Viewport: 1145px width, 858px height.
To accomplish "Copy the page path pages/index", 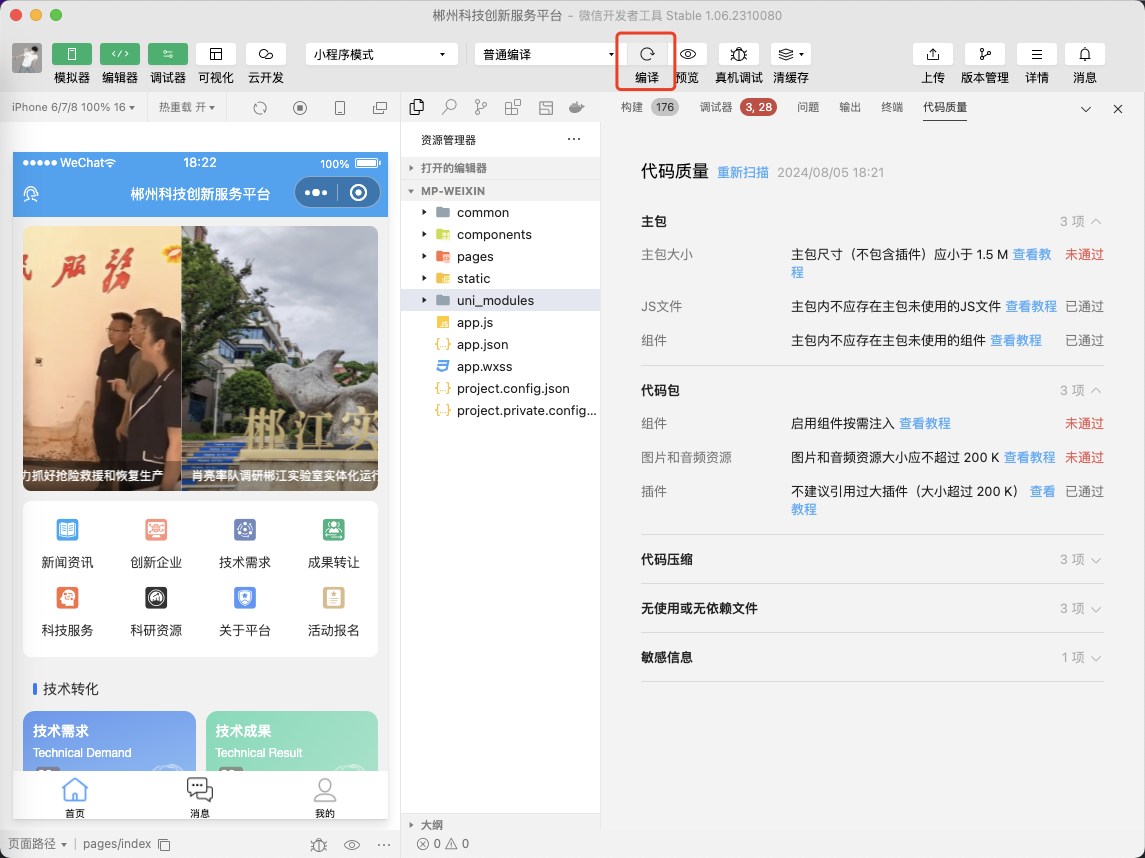I will tap(164, 845).
